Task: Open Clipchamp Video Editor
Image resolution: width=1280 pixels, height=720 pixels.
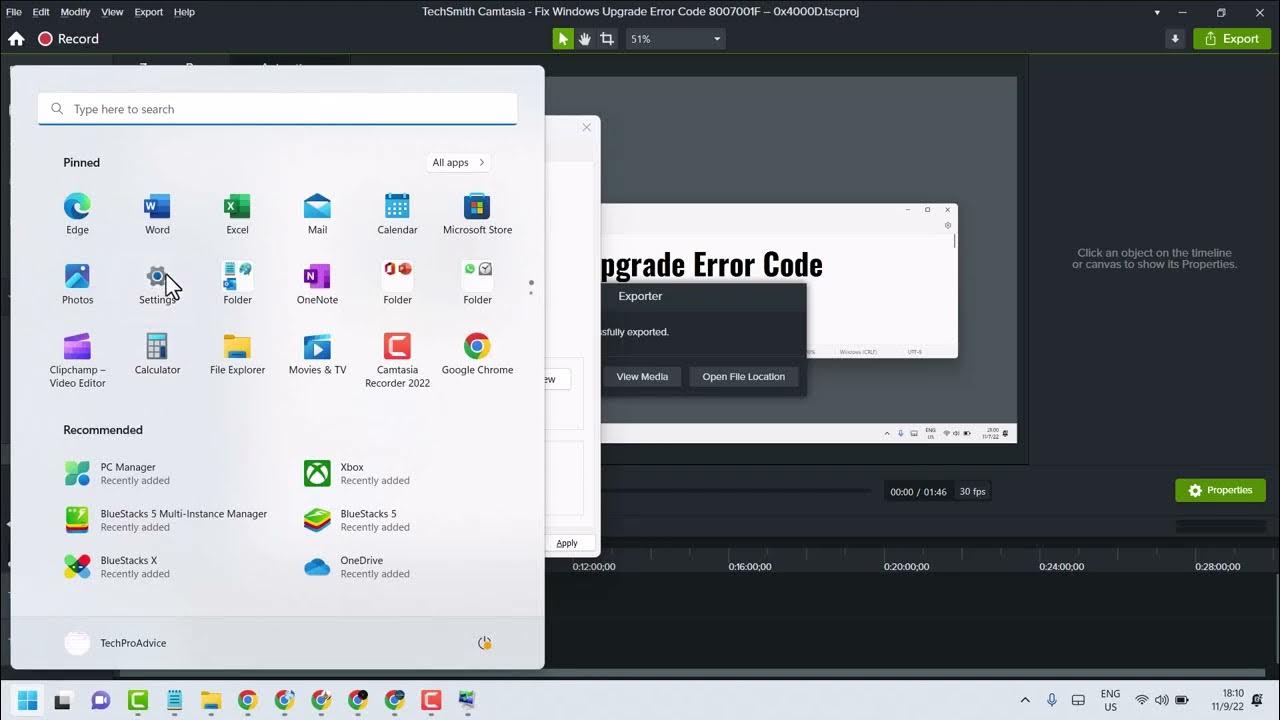Action: 77,360
